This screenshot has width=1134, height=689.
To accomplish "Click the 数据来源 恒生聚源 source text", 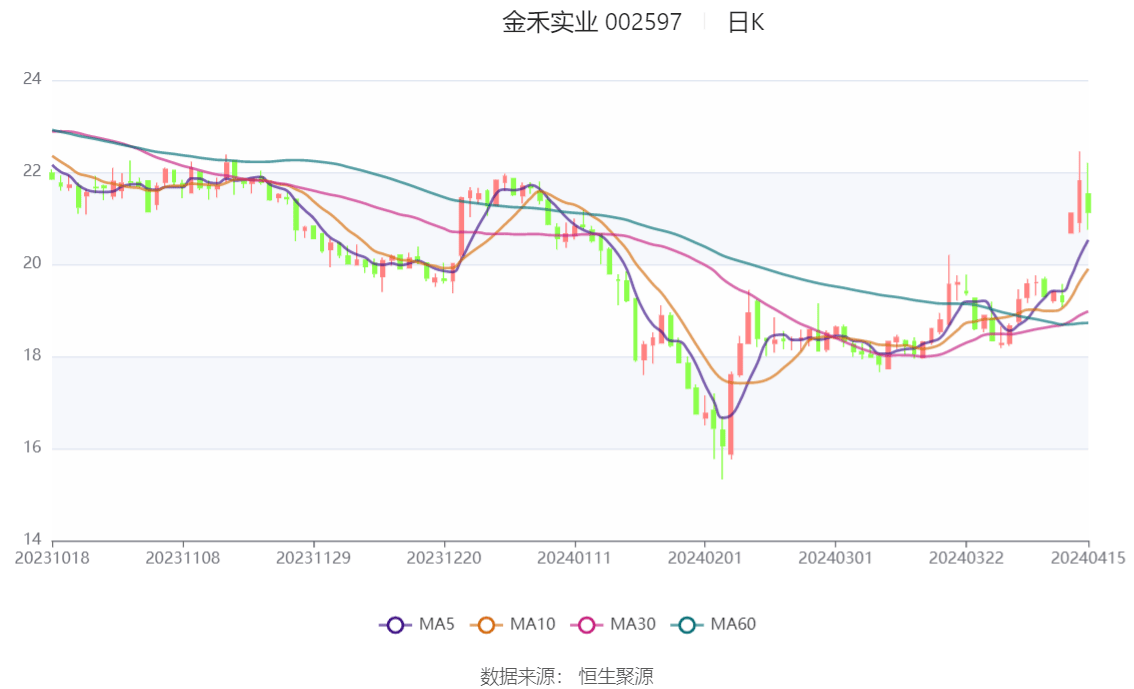I will [x=567, y=677].
